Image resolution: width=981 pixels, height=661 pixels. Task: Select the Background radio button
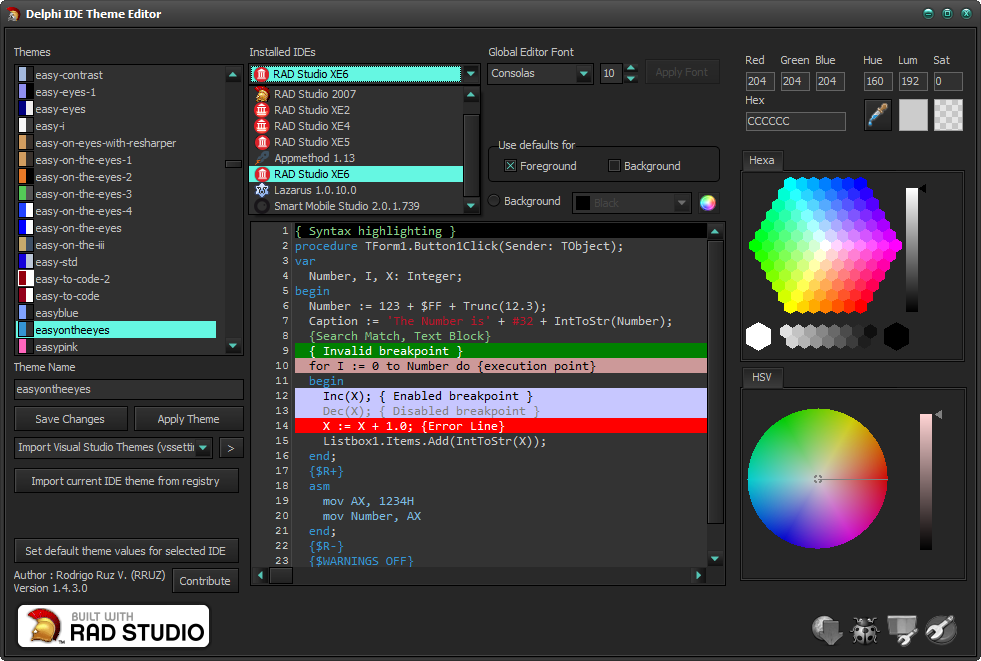(x=494, y=201)
